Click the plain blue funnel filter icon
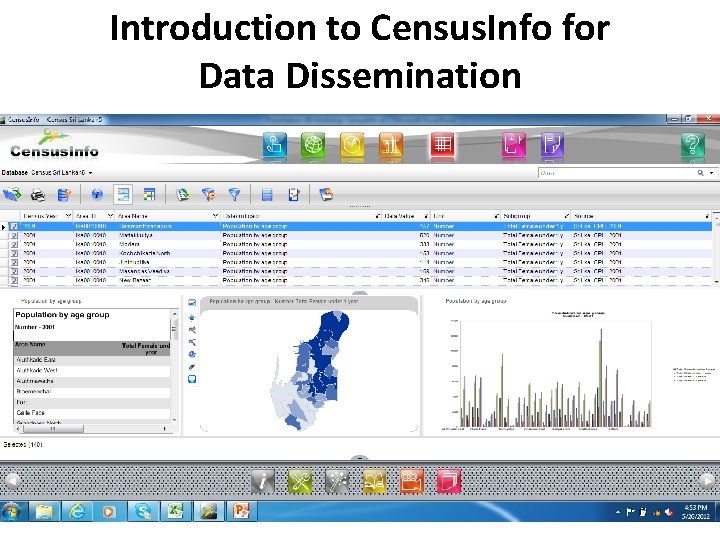This screenshot has width=720, height=540. tap(235, 195)
